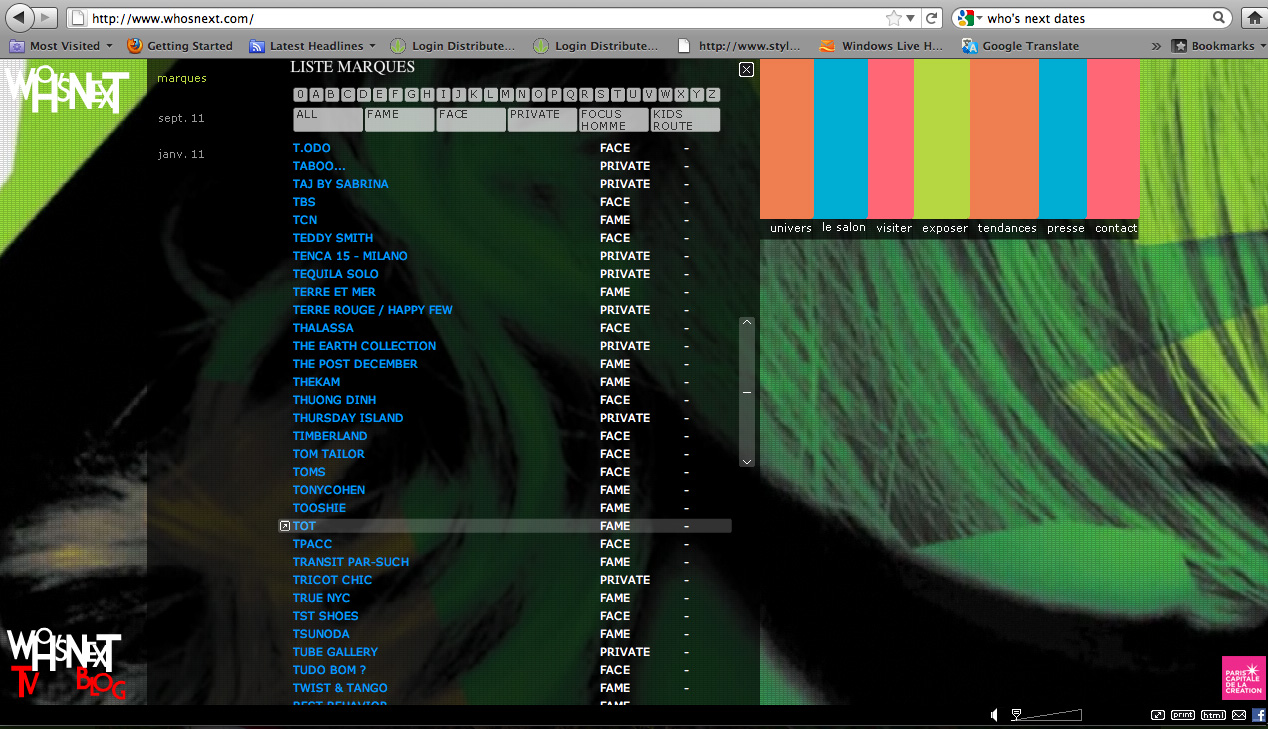Switch to fullscreen with the expand icon
Screen dimensions: 1268x729
tap(1158, 715)
